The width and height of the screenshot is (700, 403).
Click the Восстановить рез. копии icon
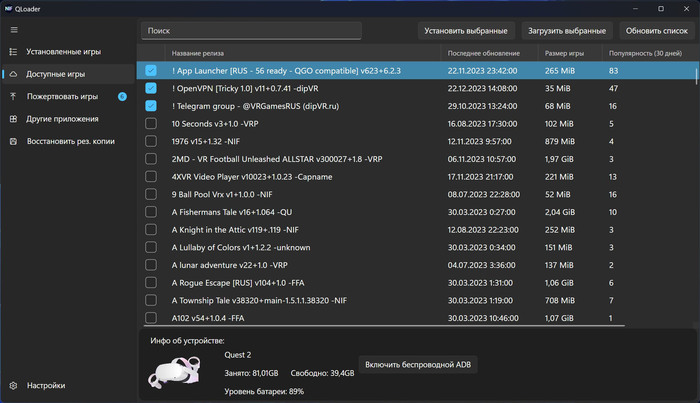(x=13, y=142)
